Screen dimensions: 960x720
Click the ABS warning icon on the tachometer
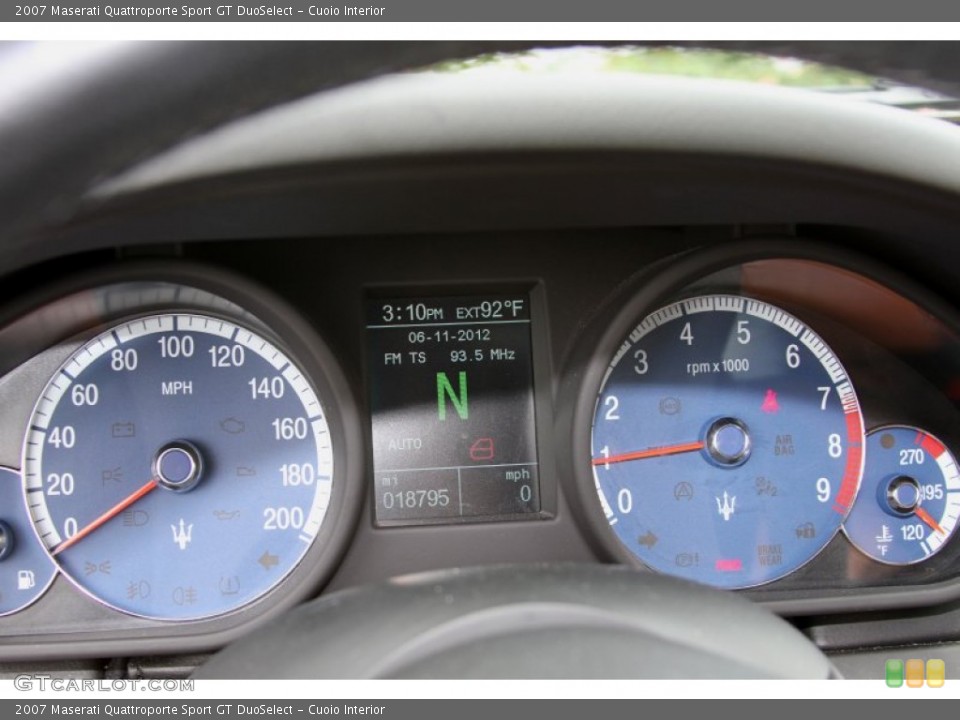click(x=669, y=405)
